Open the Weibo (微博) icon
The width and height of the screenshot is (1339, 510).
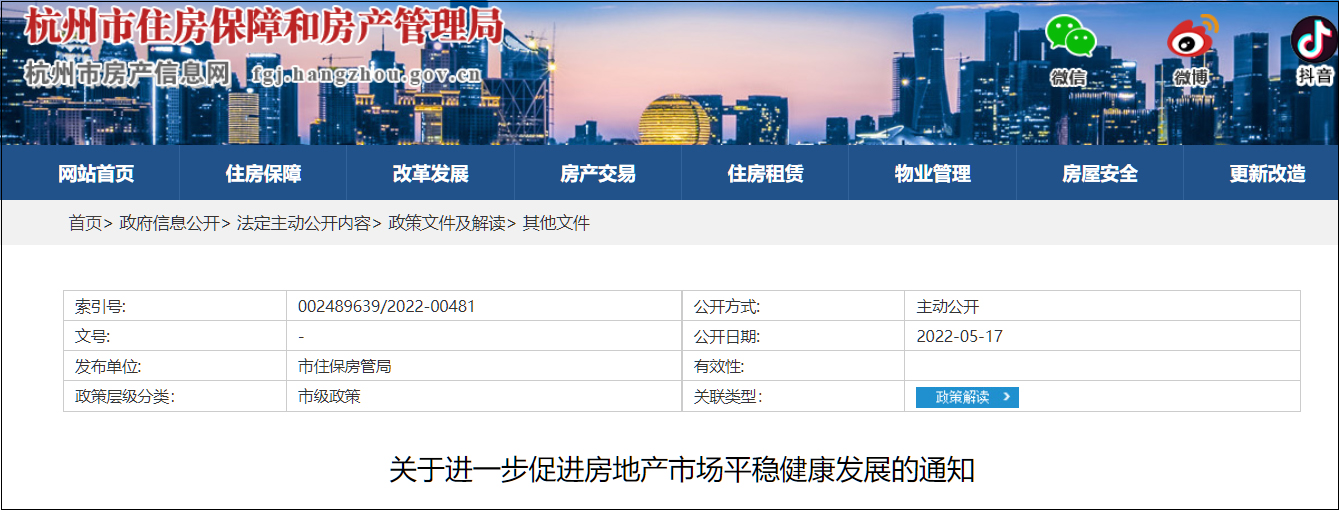1192,39
